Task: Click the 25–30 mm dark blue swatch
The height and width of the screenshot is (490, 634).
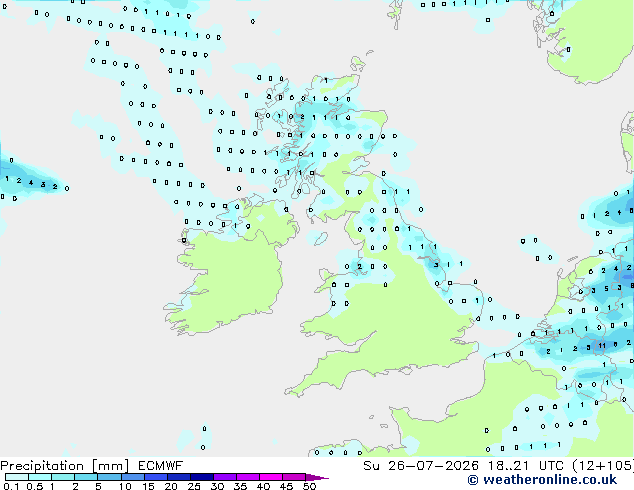Action: pos(201,477)
